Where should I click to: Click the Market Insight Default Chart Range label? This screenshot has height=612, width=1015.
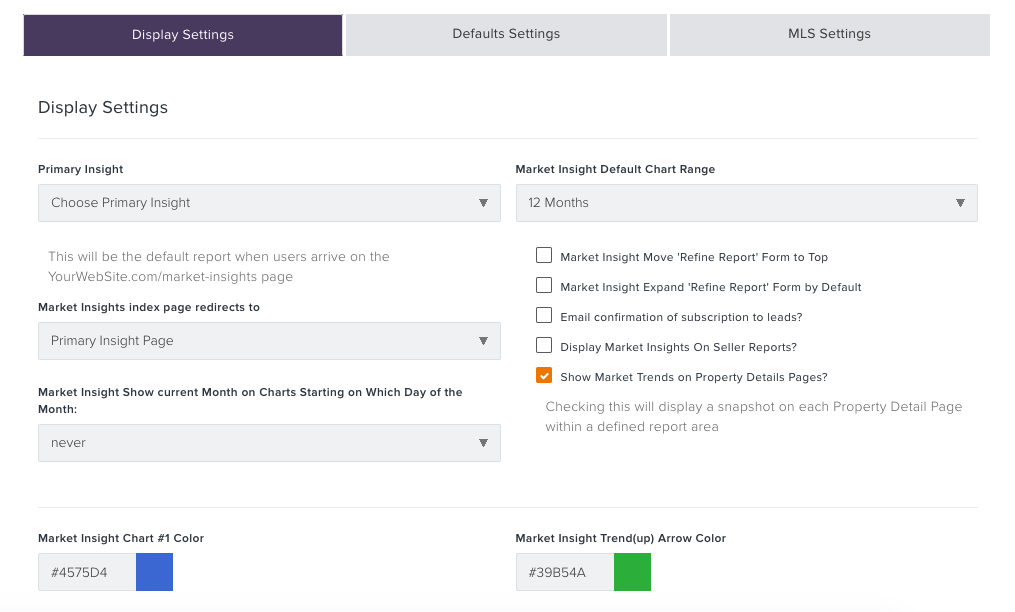[x=615, y=169]
